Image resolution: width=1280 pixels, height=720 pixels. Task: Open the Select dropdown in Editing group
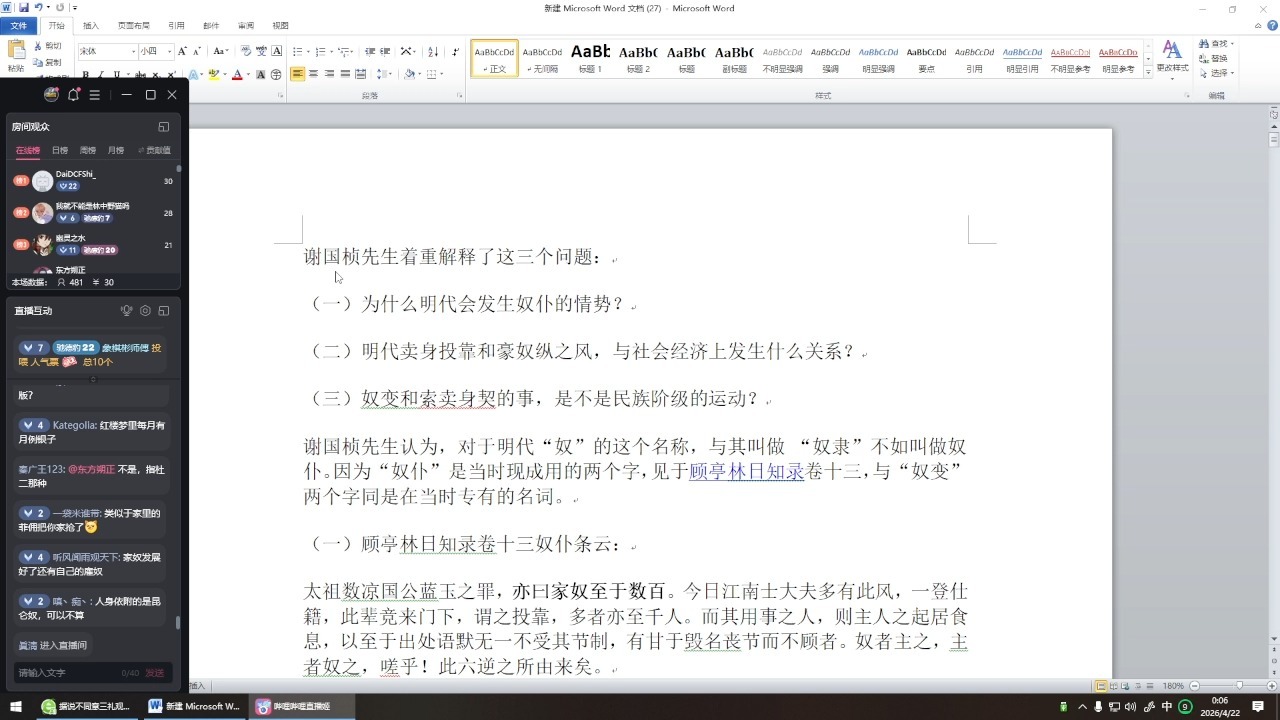(x=1217, y=73)
